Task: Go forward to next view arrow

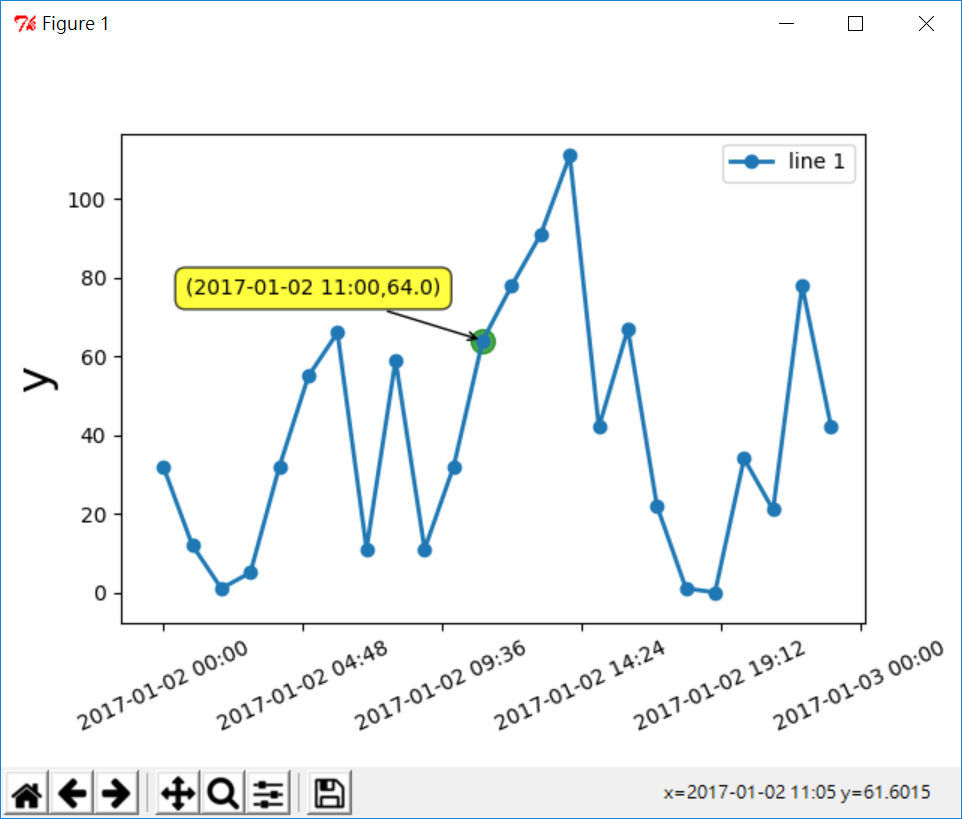Action: click(116, 794)
